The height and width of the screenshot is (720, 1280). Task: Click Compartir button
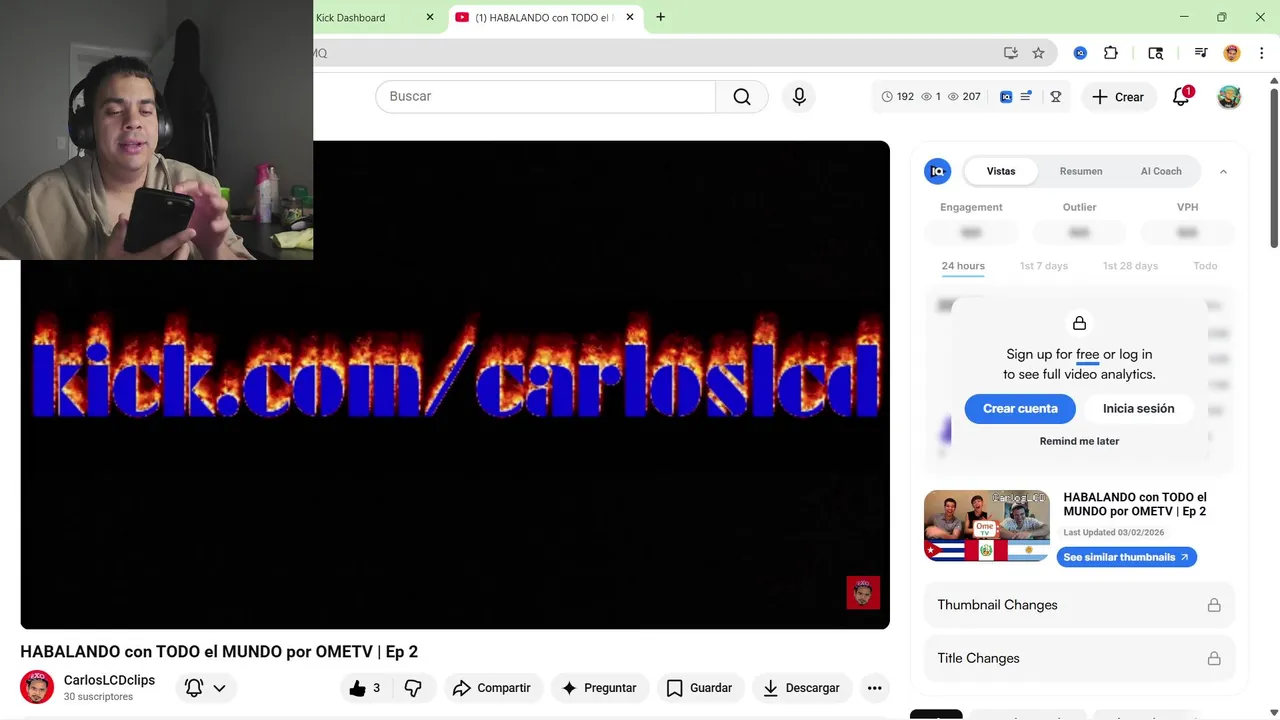coord(492,688)
